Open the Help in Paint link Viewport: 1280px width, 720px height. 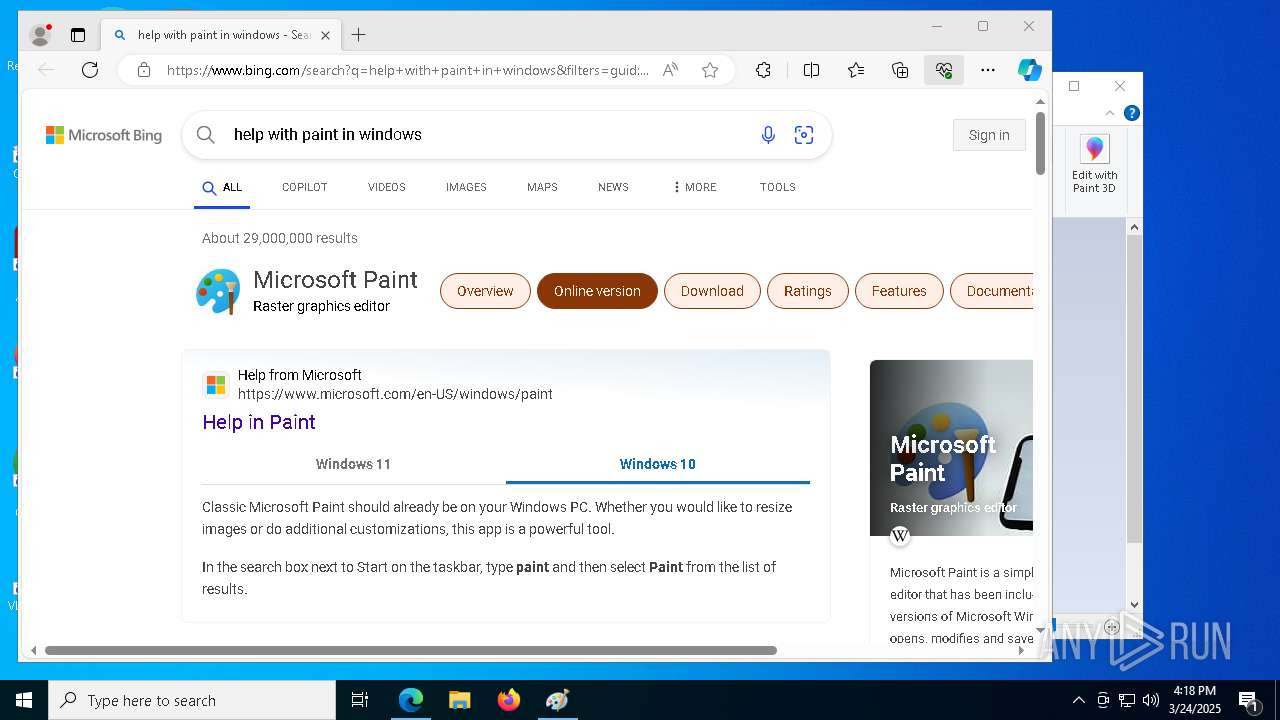pos(259,422)
